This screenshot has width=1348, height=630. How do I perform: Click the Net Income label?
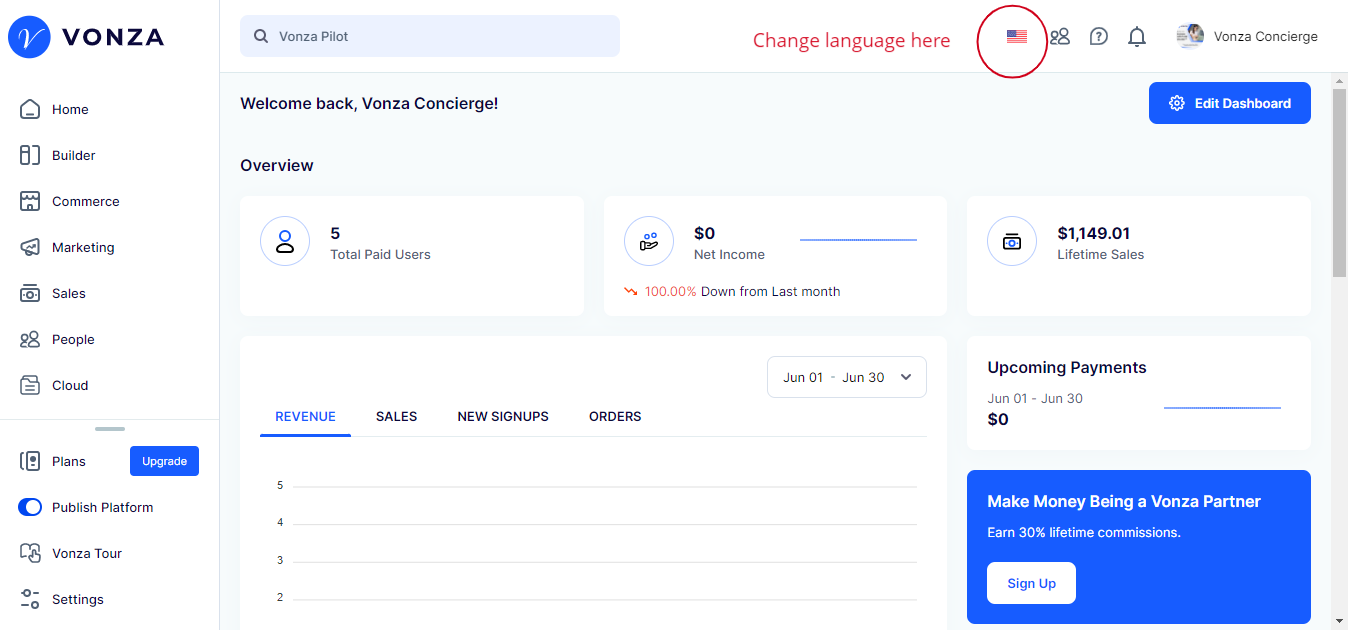(x=729, y=255)
